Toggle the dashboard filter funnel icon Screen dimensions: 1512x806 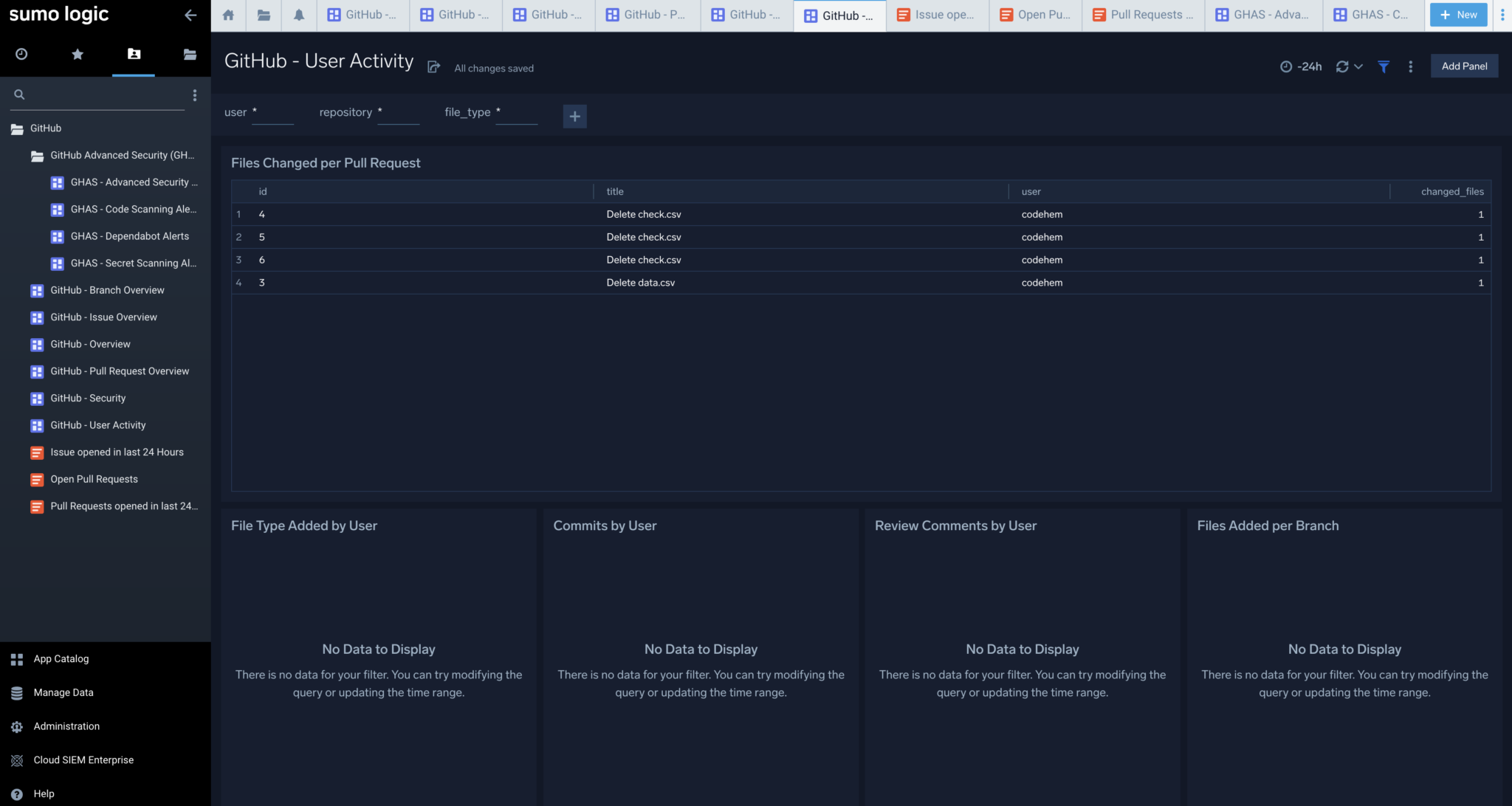tap(1383, 66)
